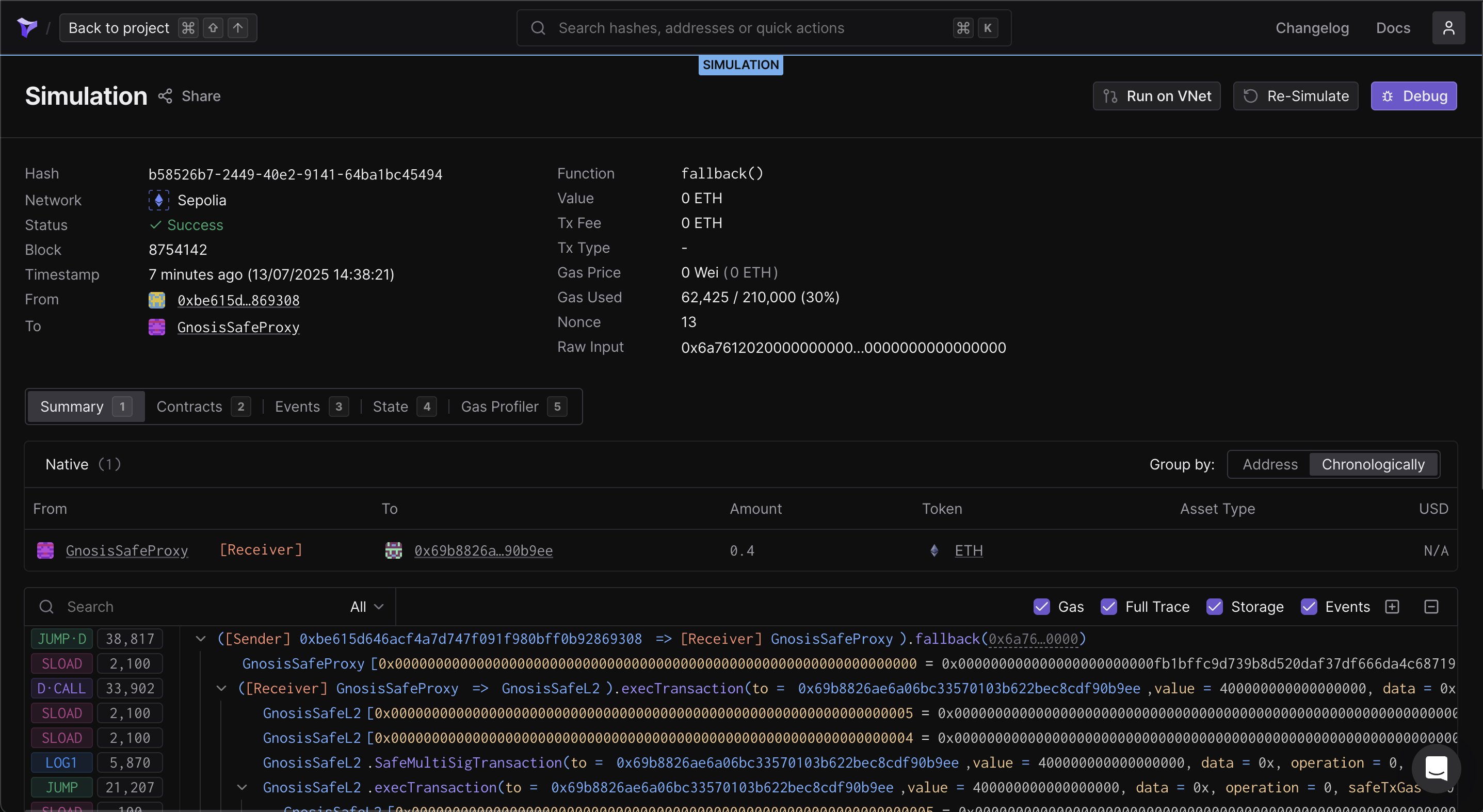
Task: Toggle the Gas checkbox
Action: (x=1041, y=607)
